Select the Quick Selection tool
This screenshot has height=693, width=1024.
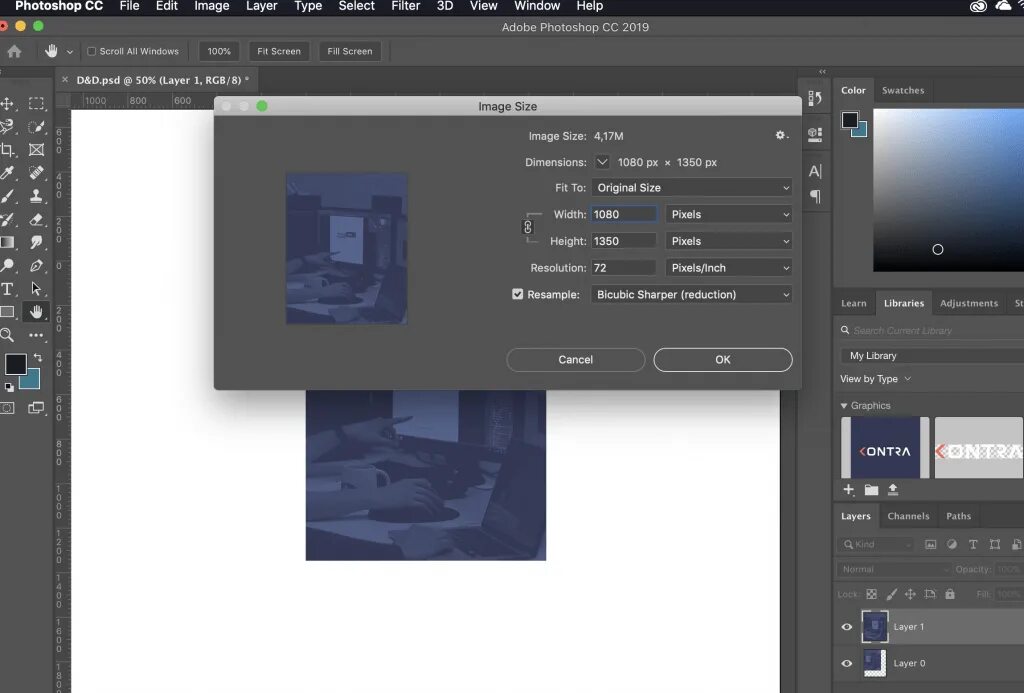click(x=36, y=127)
